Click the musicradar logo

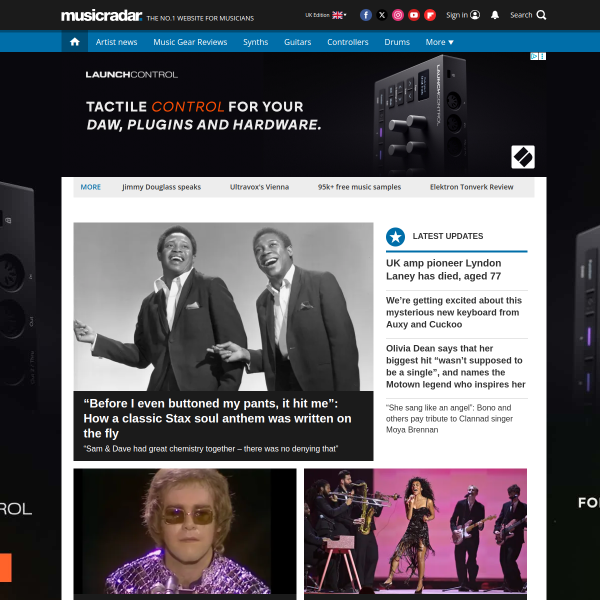101,16
